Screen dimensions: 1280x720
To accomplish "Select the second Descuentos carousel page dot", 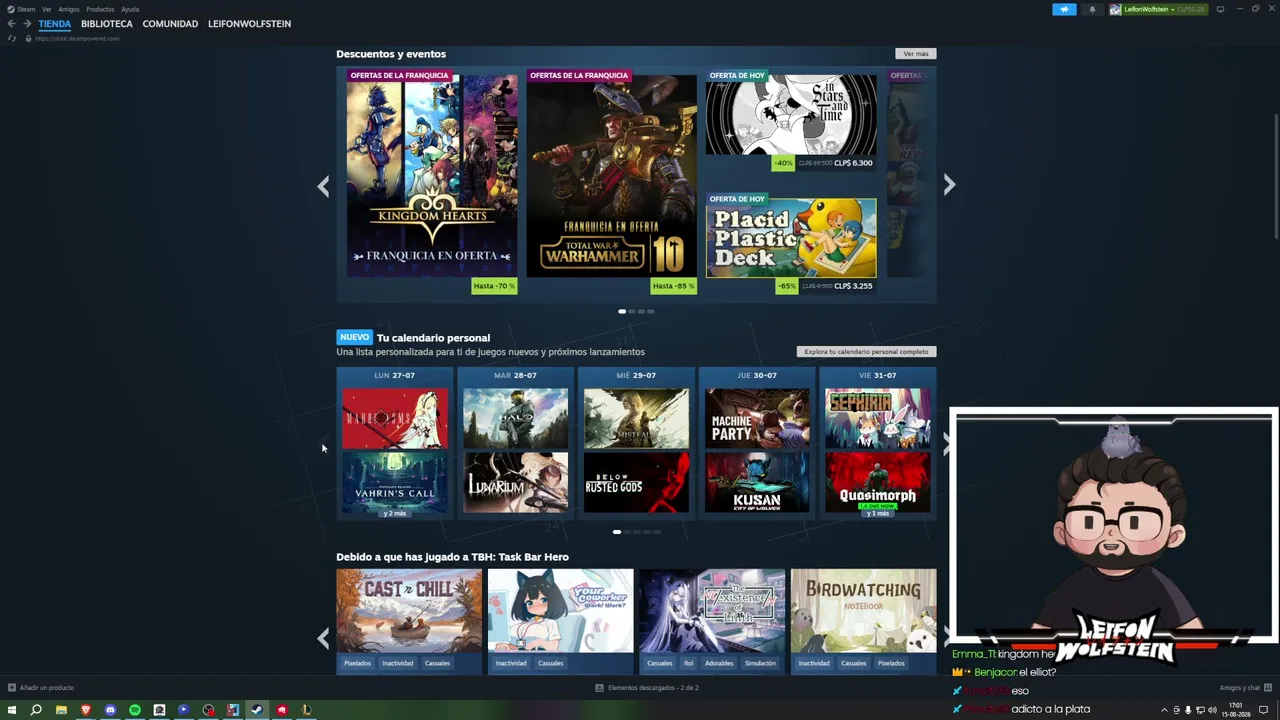I will (632, 311).
